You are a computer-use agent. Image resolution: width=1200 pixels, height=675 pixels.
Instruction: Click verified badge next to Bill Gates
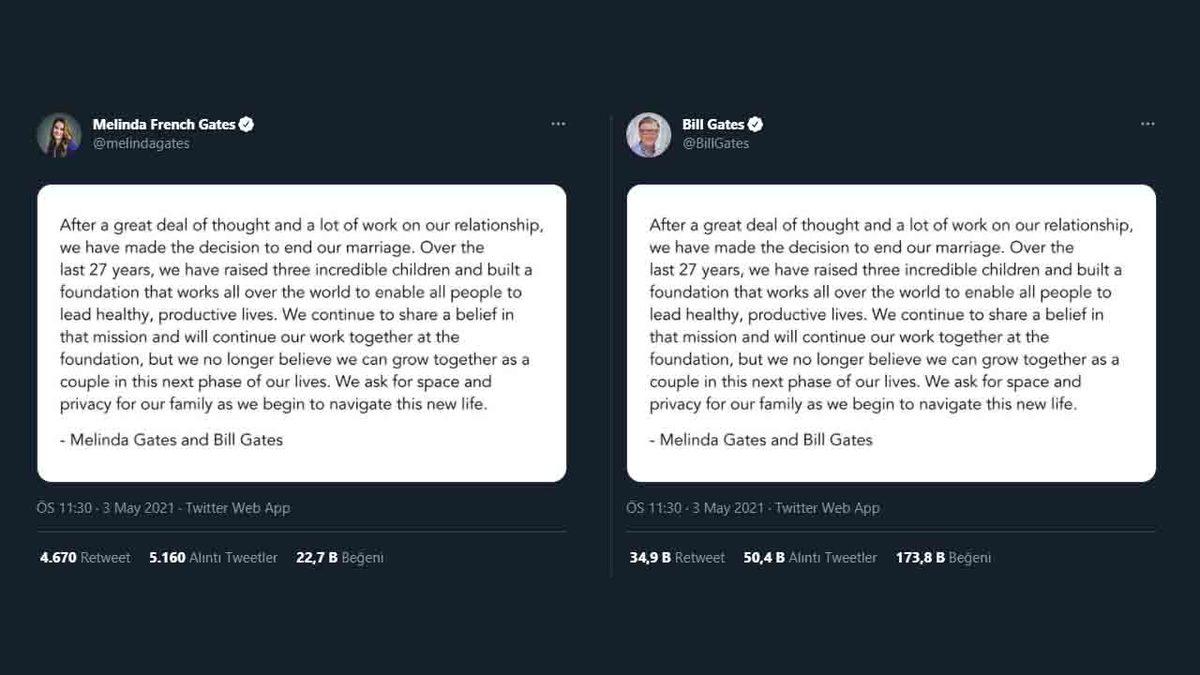tap(756, 125)
